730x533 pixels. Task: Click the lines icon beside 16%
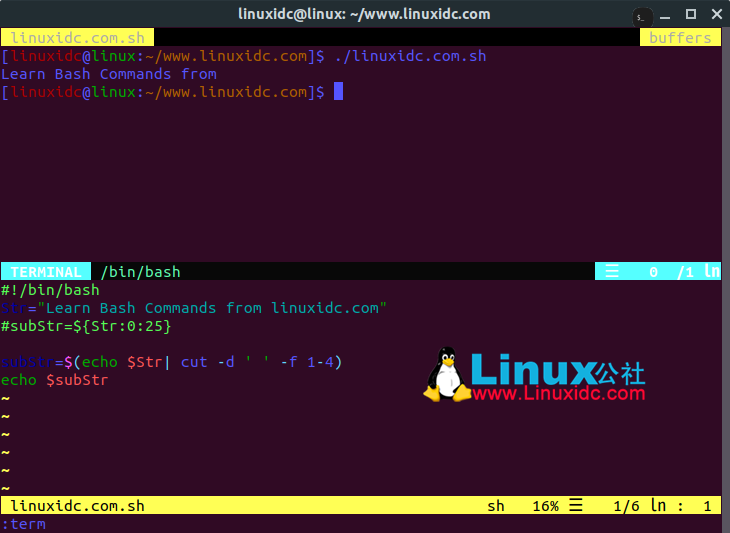pos(576,505)
